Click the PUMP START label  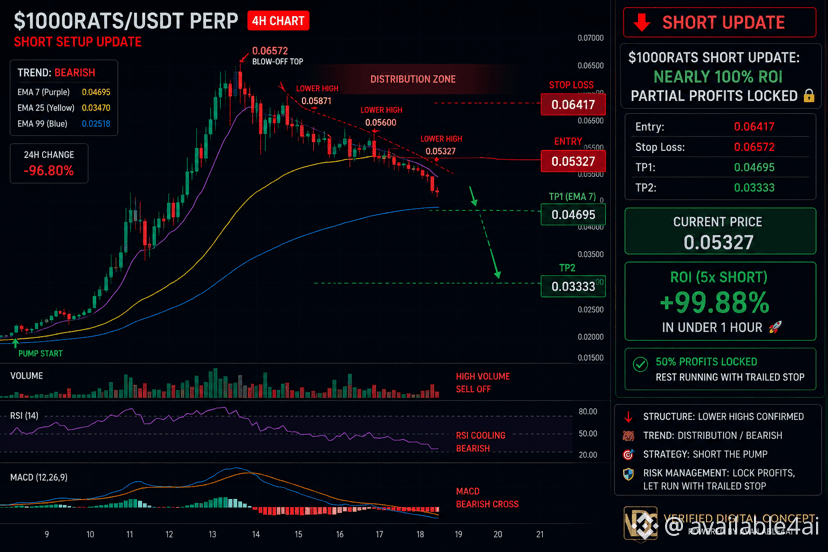click(40, 353)
